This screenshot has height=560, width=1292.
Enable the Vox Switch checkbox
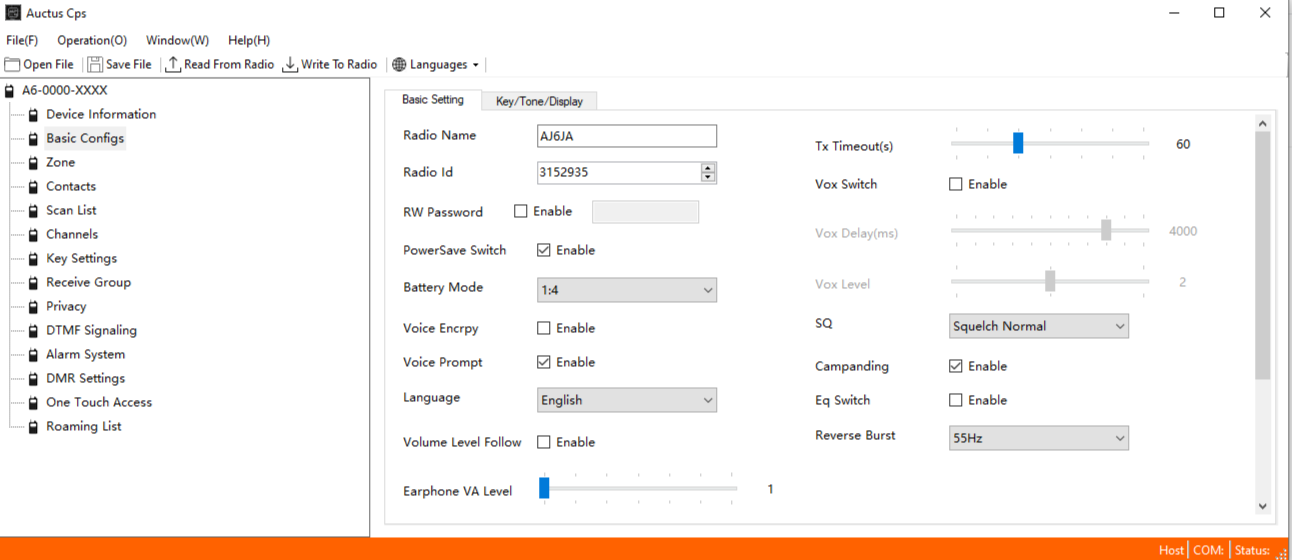click(x=956, y=184)
